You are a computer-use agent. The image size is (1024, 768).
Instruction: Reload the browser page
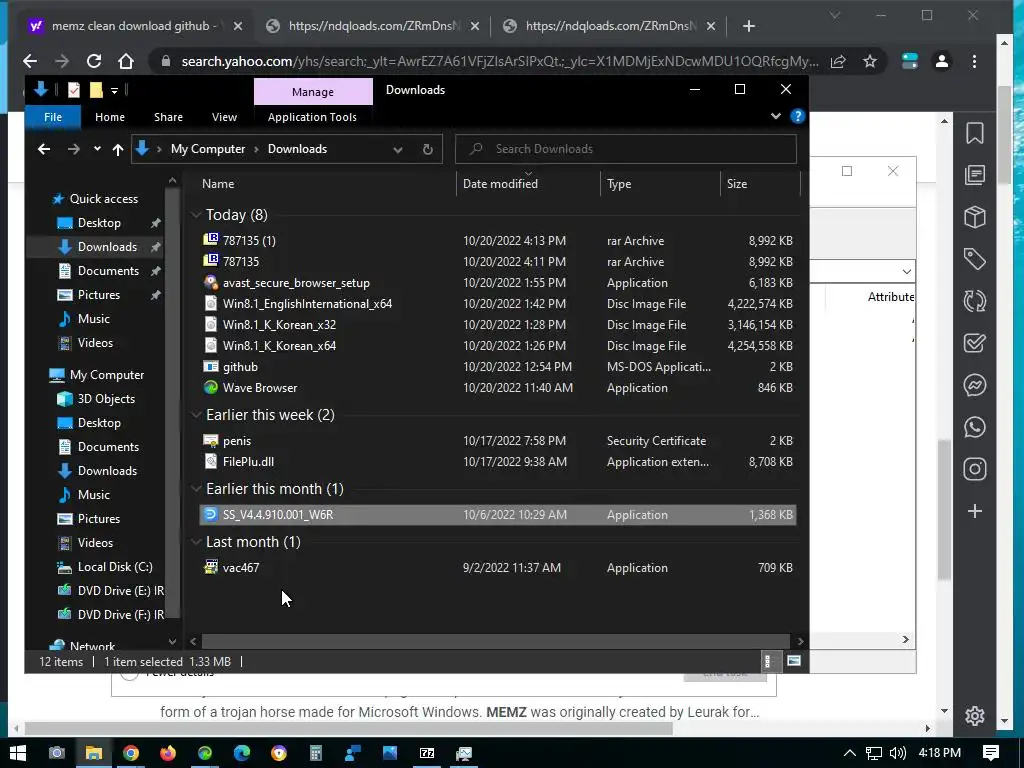pyautogui.click(x=94, y=61)
